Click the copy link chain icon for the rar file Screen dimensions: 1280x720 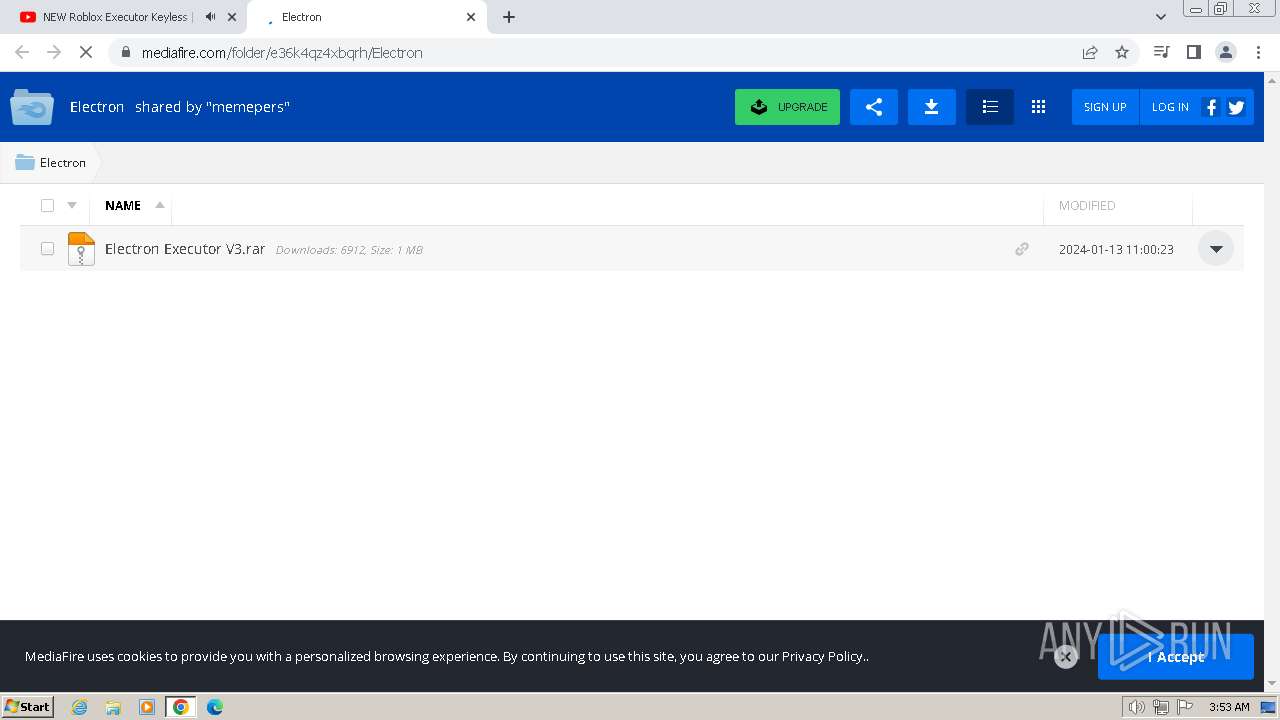click(x=1021, y=249)
